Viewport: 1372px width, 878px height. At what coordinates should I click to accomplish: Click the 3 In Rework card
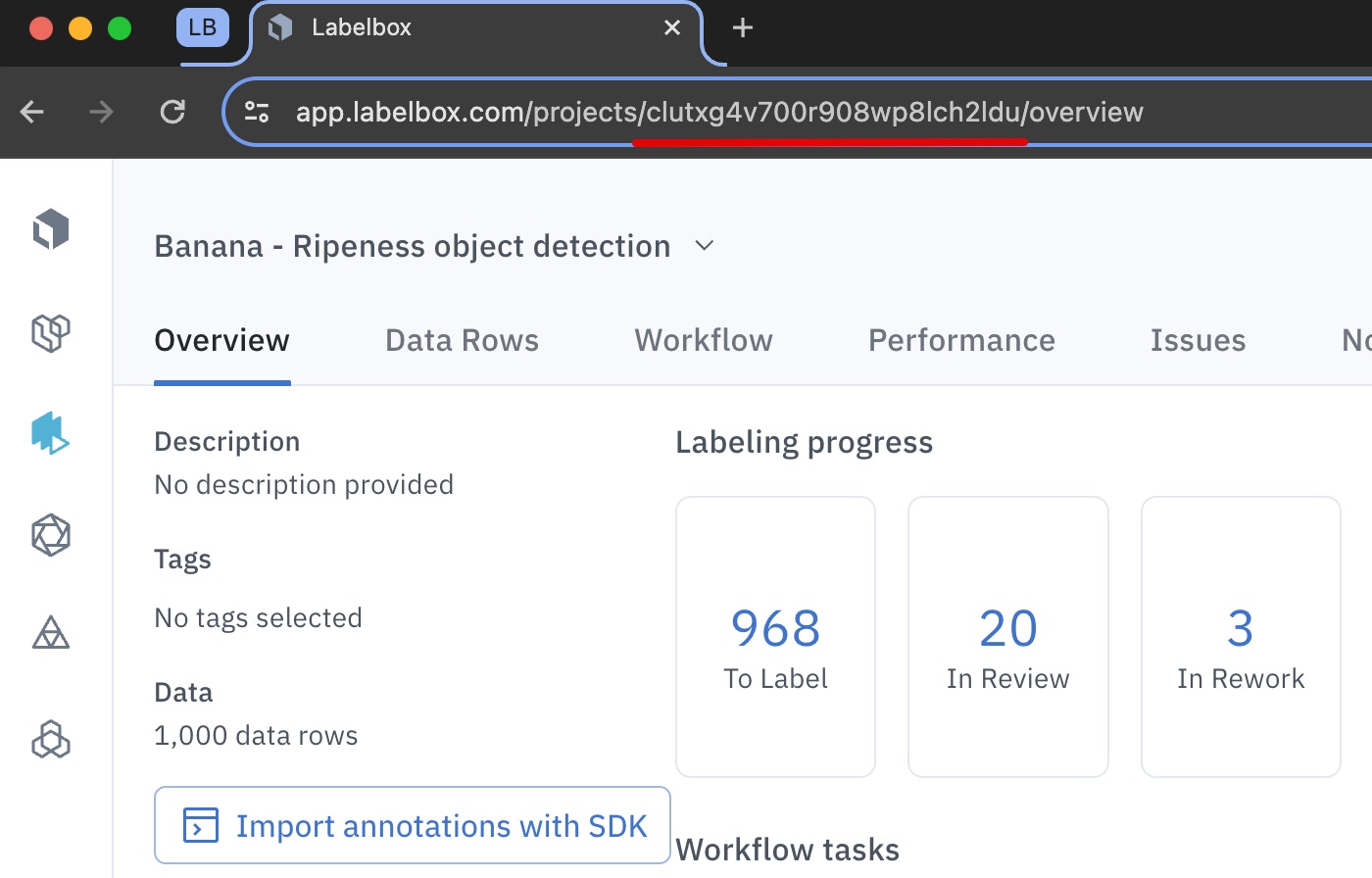(x=1241, y=637)
